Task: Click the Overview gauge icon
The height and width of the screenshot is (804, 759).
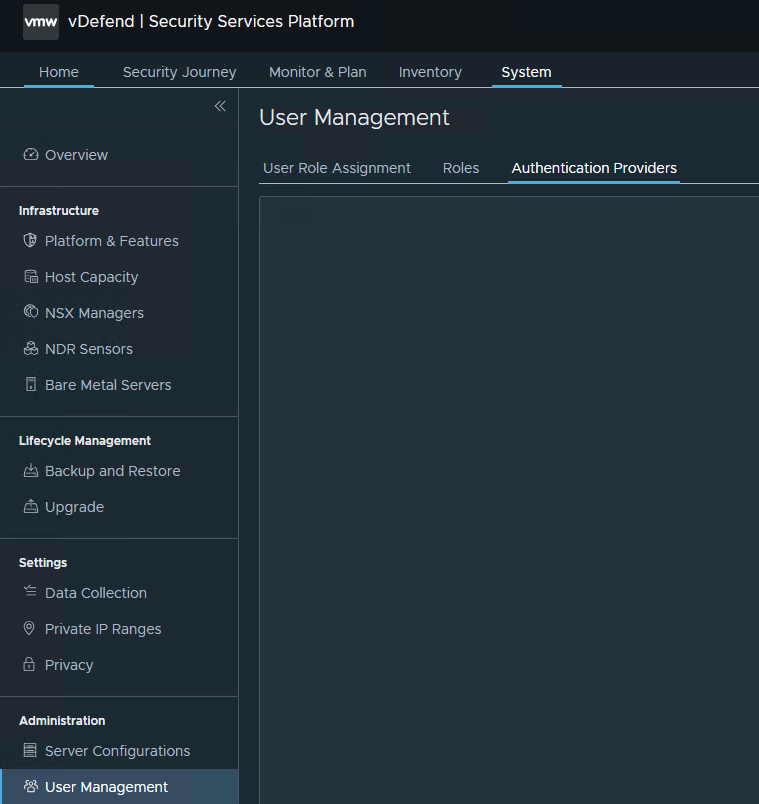Action: [x=31, y=154]
